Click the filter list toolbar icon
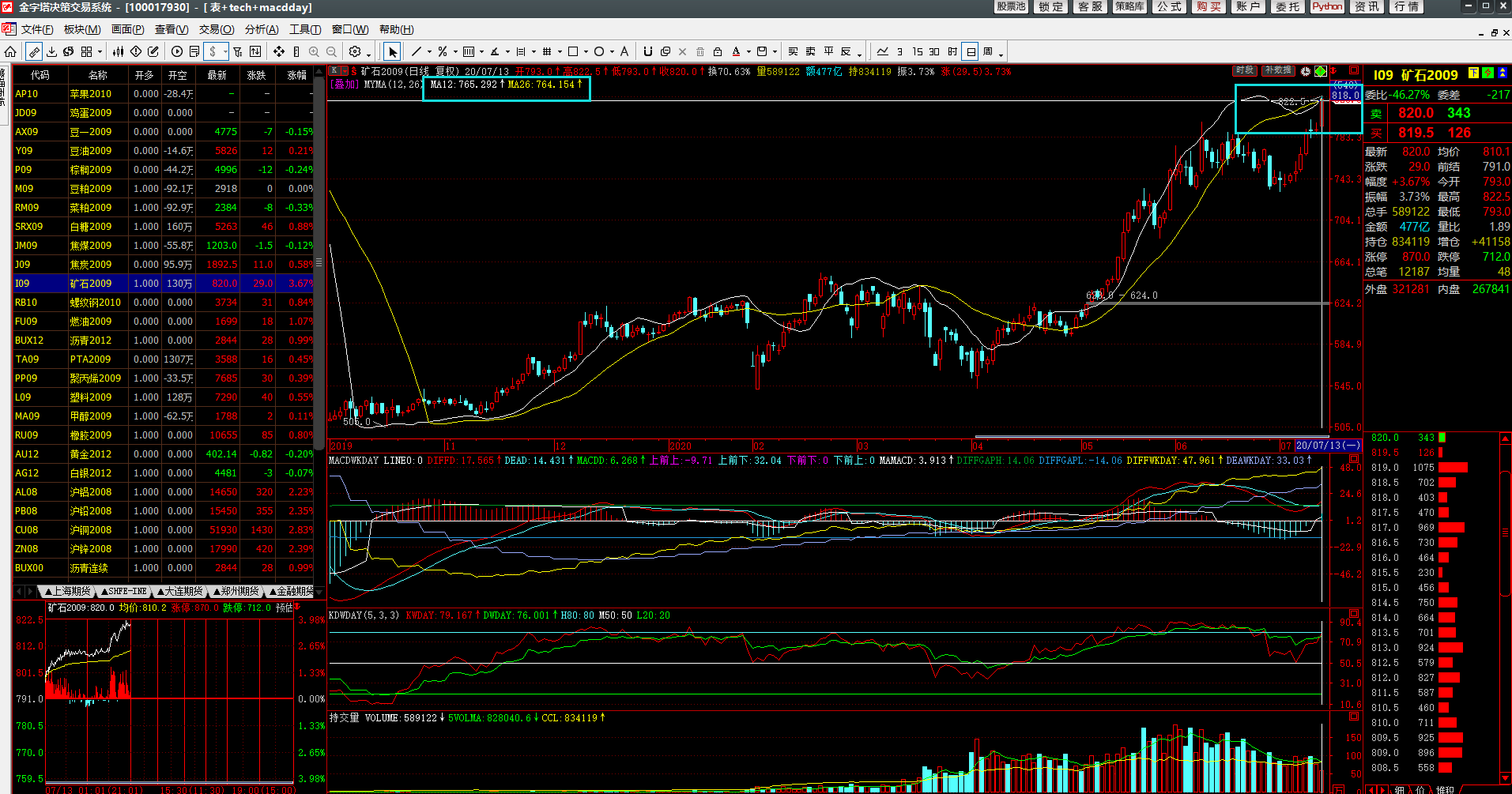1512x794 pixels. 238,51
